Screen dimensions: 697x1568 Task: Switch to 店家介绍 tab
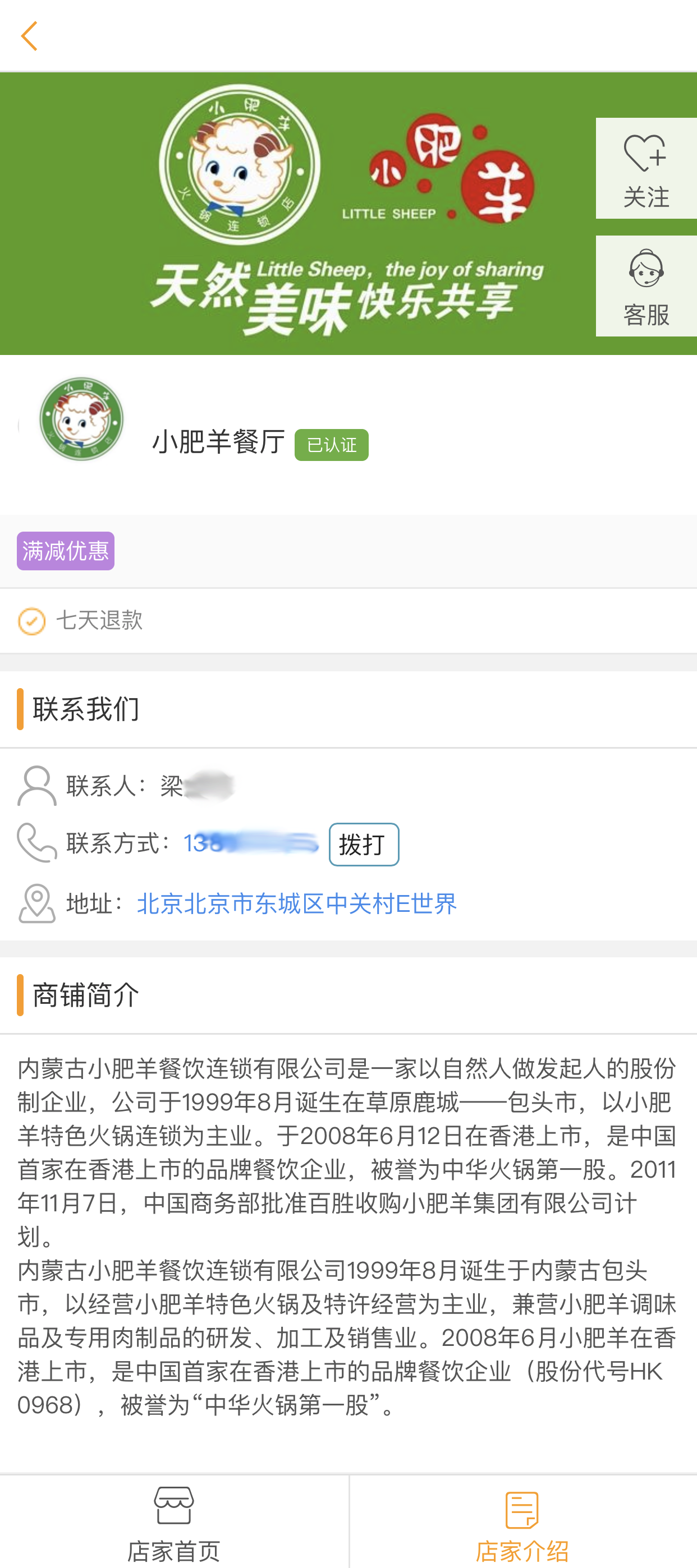point(522,1523)
